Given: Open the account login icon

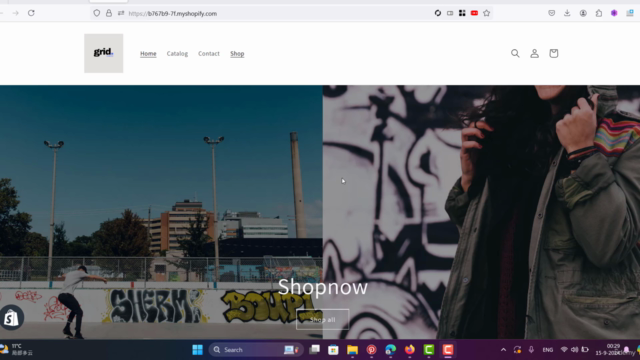Looking at the screenshot, I should tap(534, 53).
